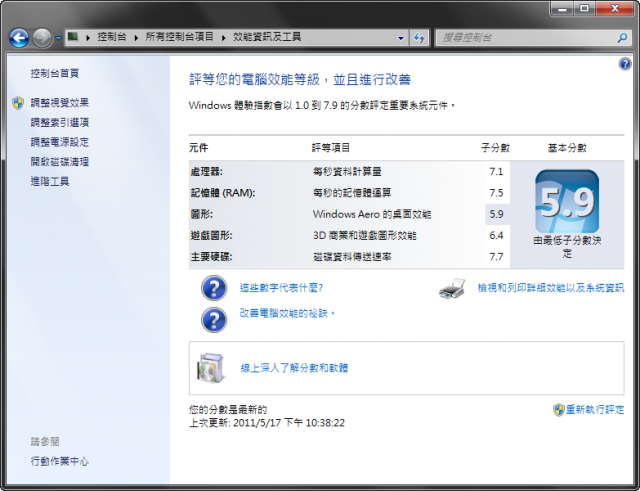The image size is (640, 491).
Task: Click shield icon beside 重新執行評定
Action: click(x=559, y=410)
